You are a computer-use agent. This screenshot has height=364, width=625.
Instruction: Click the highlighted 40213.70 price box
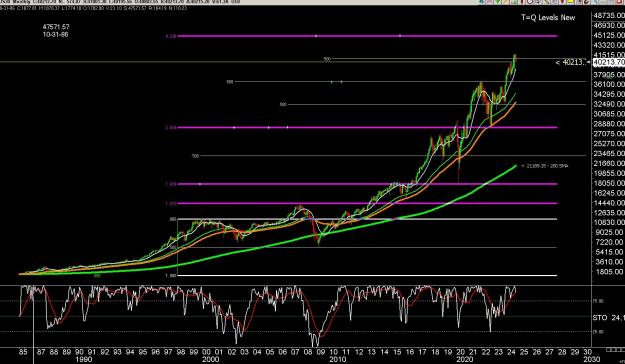pyautogui.click(x=609, y=63)
